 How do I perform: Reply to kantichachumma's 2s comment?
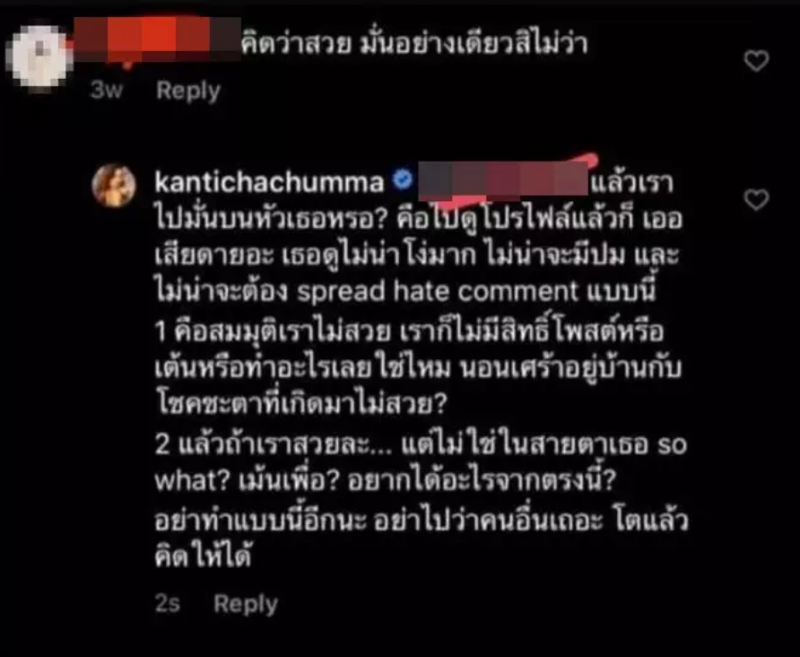245,604
